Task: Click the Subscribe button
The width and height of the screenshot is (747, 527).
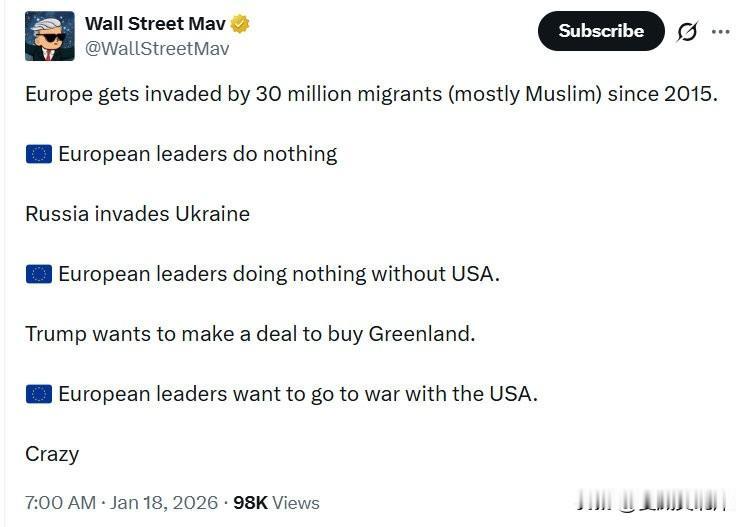Action: 601,32
